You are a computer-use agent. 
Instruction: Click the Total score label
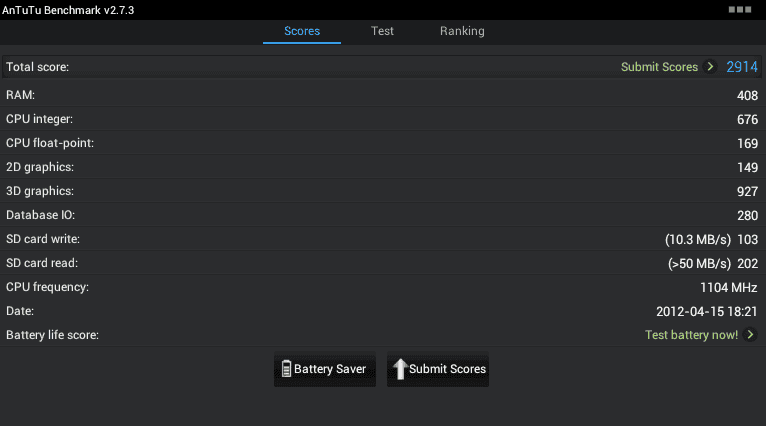pos(38,67)
